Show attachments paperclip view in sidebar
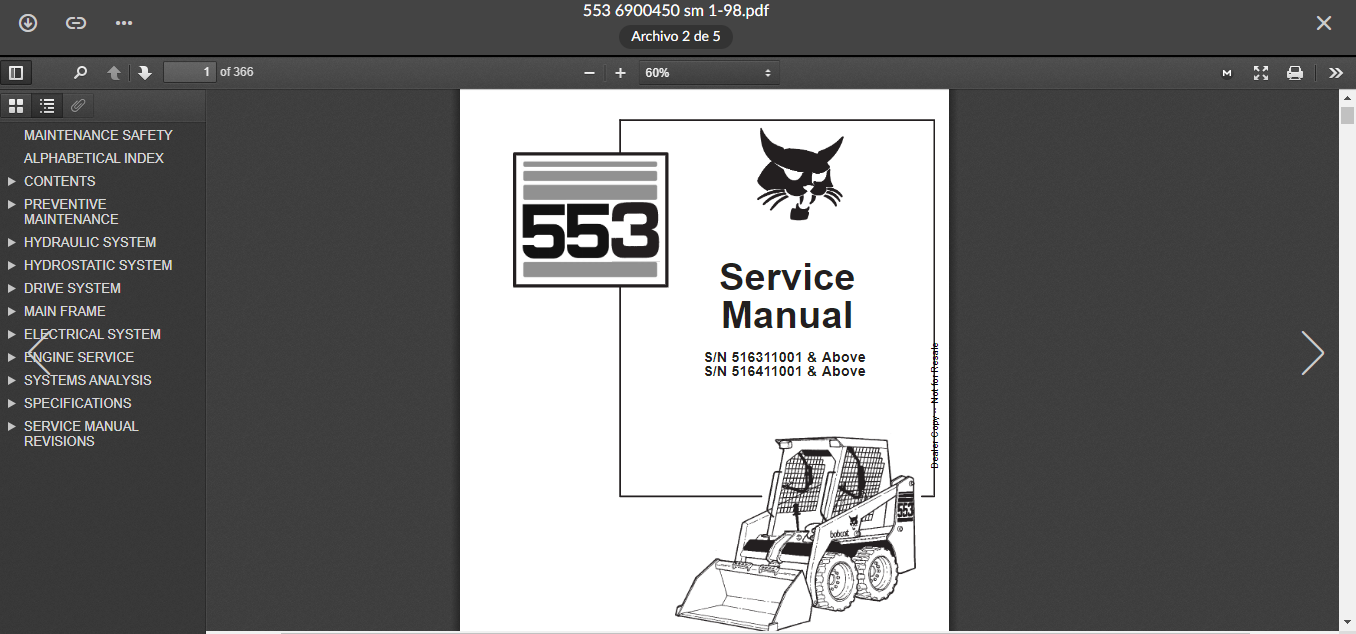Viewport: 1356px width, 634px height. tap(78, 105)
